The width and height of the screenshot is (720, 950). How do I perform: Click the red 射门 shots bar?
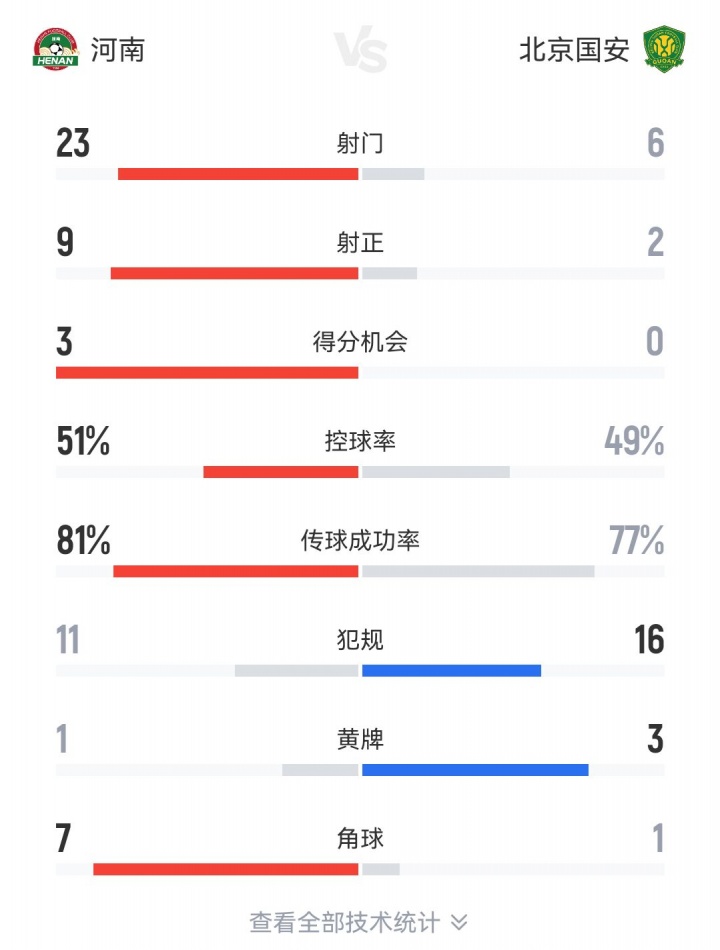[x=238, y=174]
